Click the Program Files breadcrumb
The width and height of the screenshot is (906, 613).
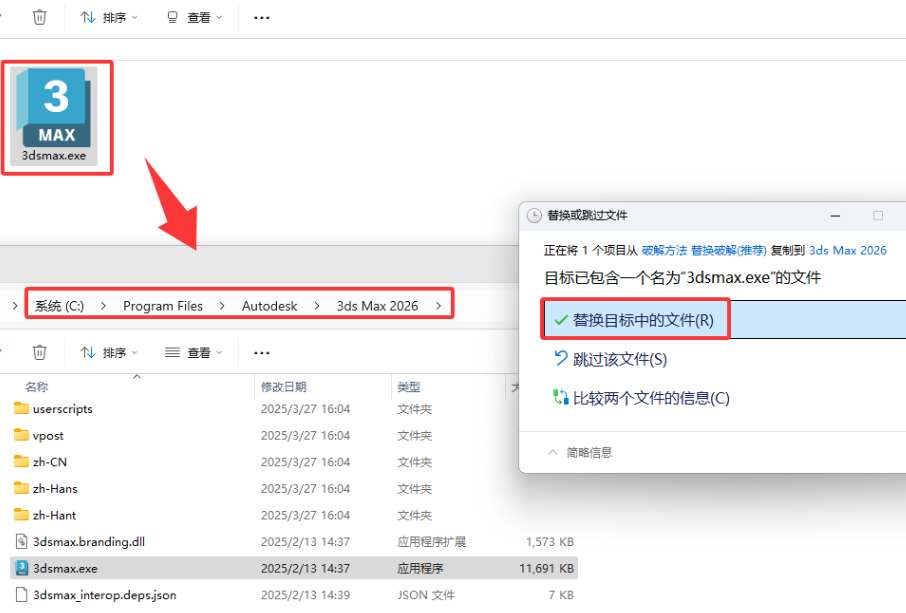pyautogui.click(x=162, y=306)
